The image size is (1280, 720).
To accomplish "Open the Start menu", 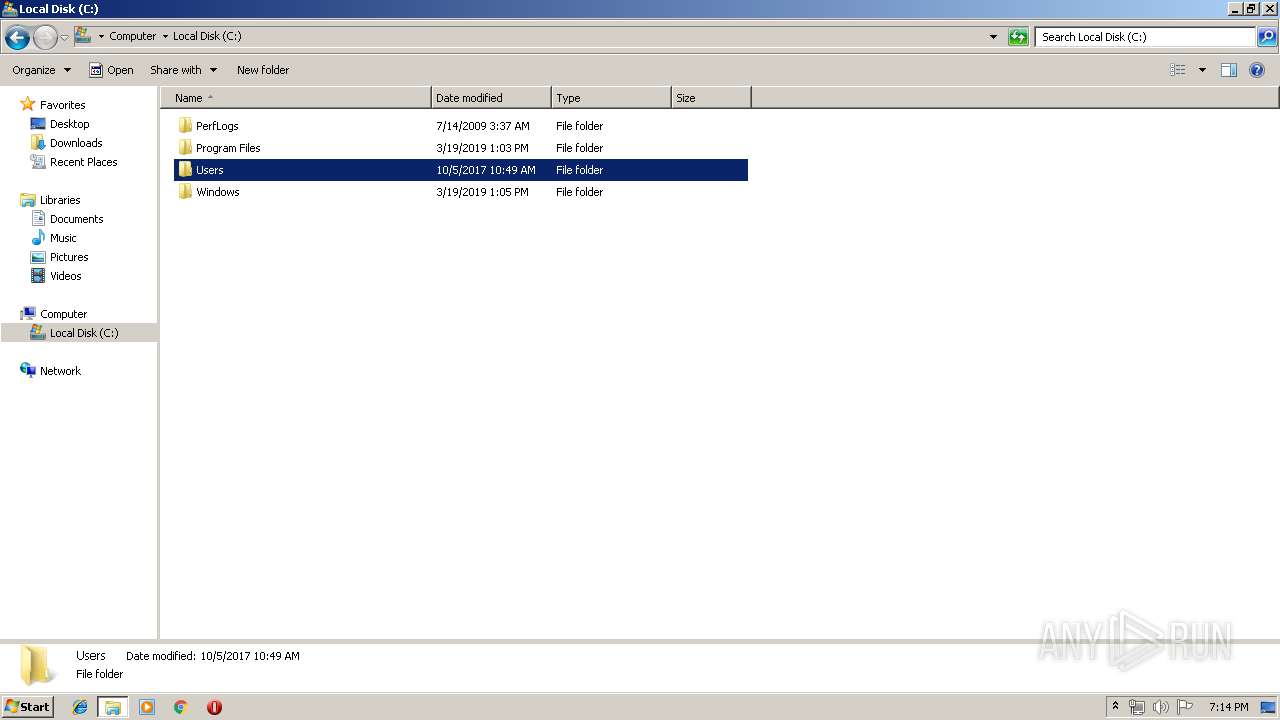I will tap(27, 707).
